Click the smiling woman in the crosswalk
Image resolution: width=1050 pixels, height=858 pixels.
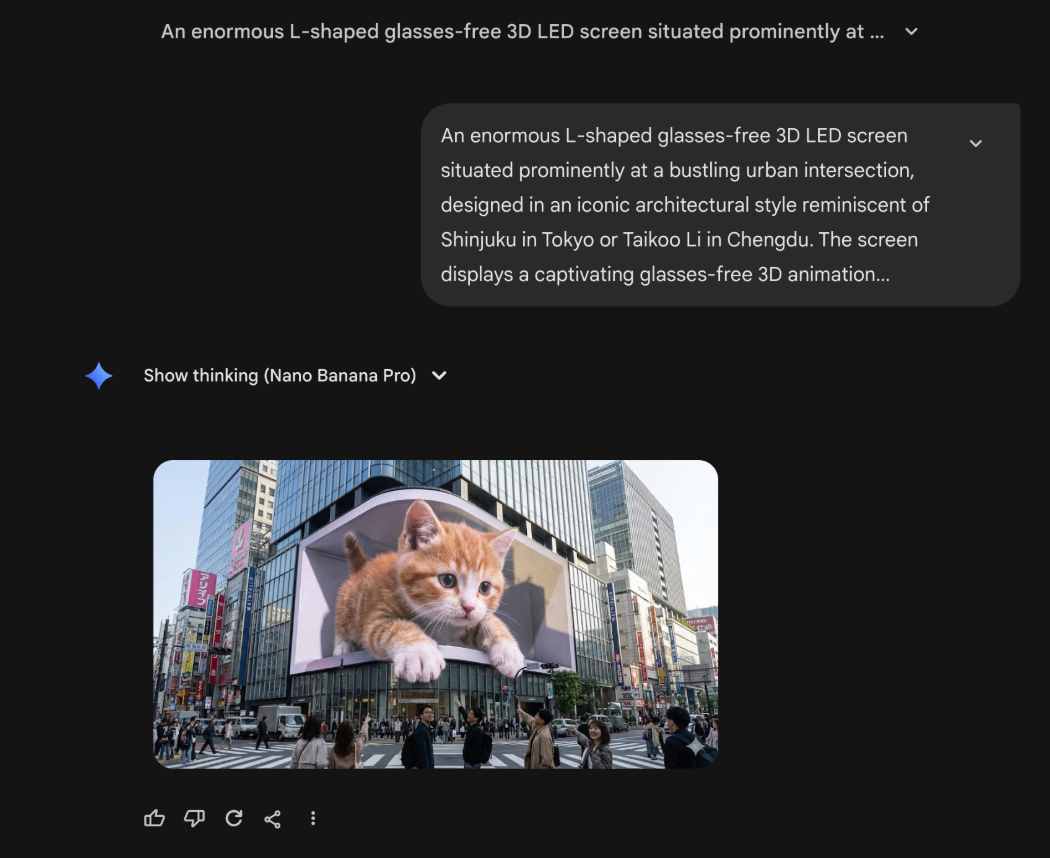[x=596, y=743]
